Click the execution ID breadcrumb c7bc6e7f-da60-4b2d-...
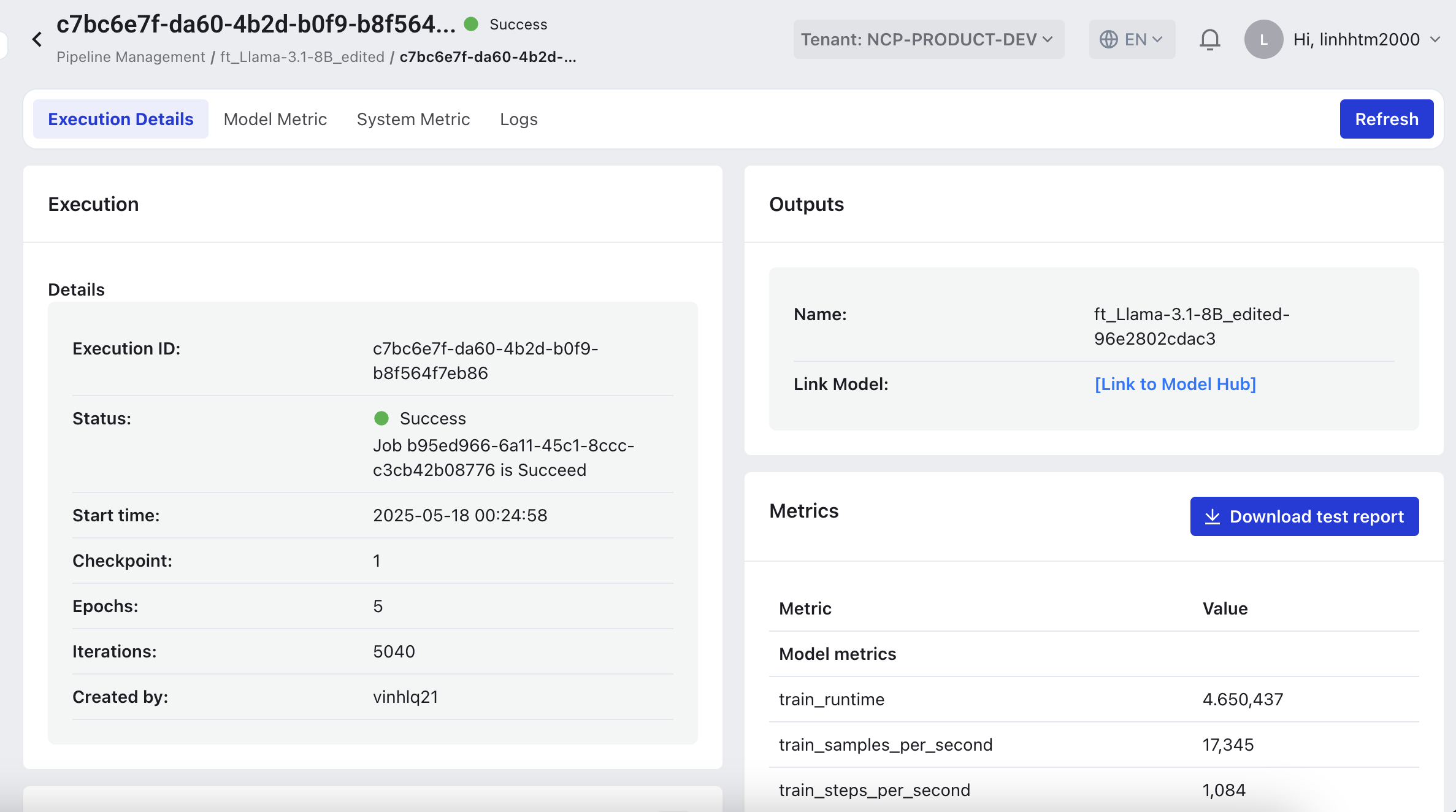1456x812 pixels. point(488,57)
